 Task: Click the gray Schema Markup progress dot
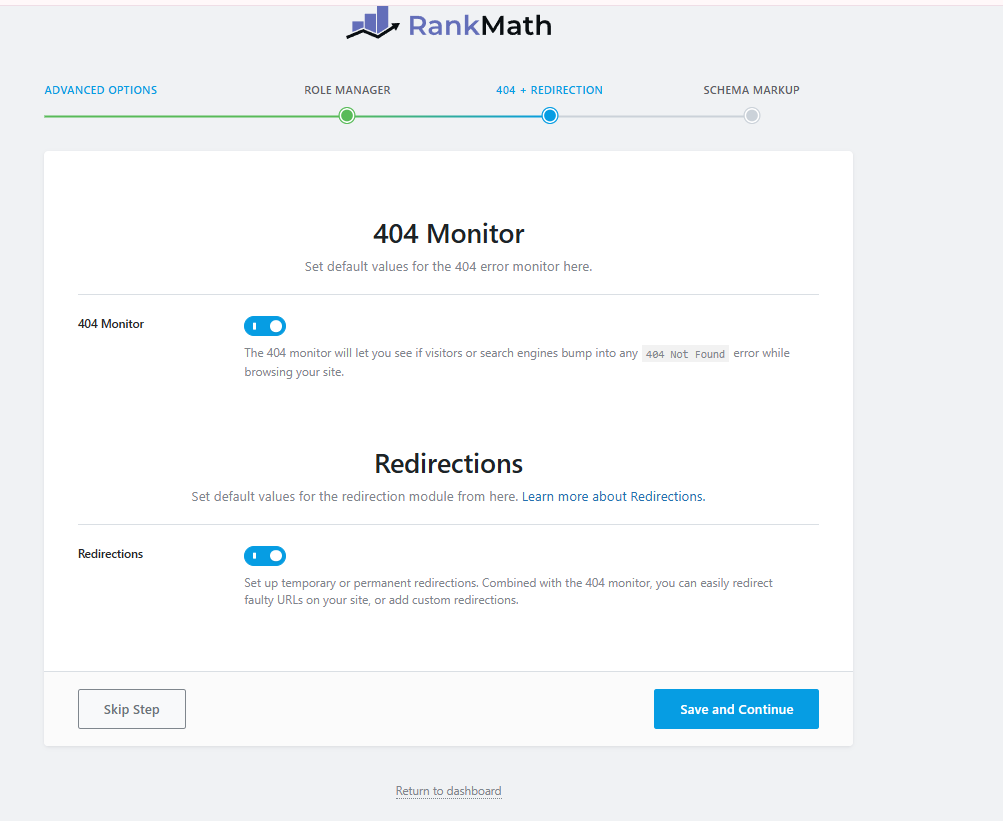coord(752,116)
